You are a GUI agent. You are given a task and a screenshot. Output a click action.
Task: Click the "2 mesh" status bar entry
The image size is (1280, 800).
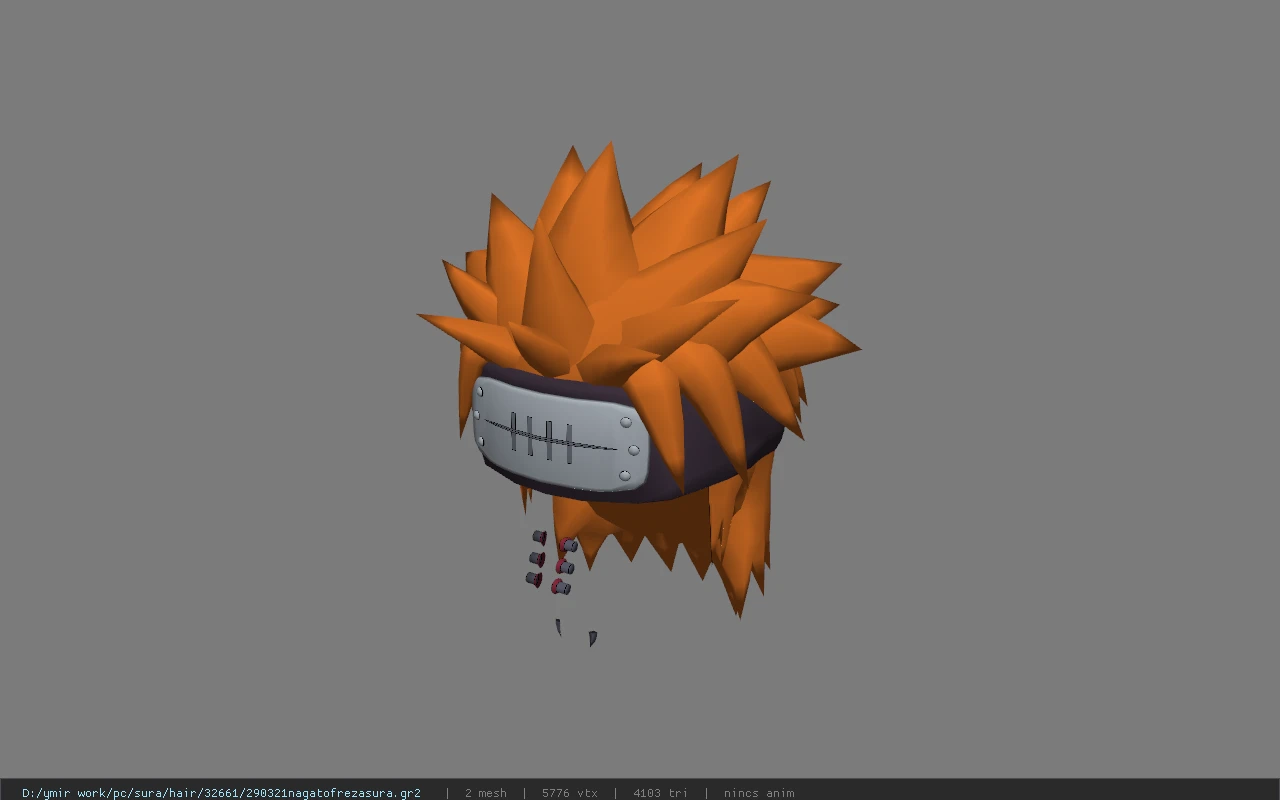point(486,793)
